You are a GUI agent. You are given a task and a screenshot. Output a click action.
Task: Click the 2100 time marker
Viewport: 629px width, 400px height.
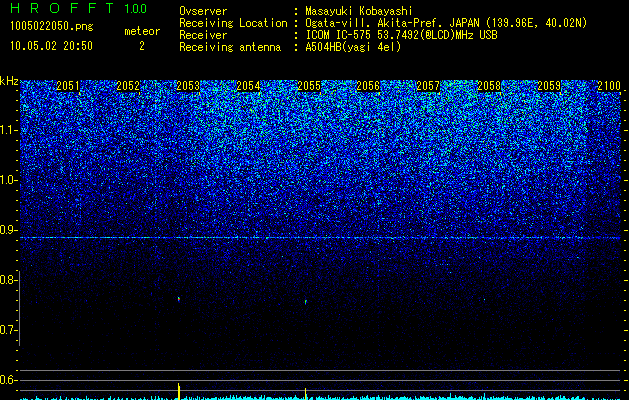coord(609,86)
